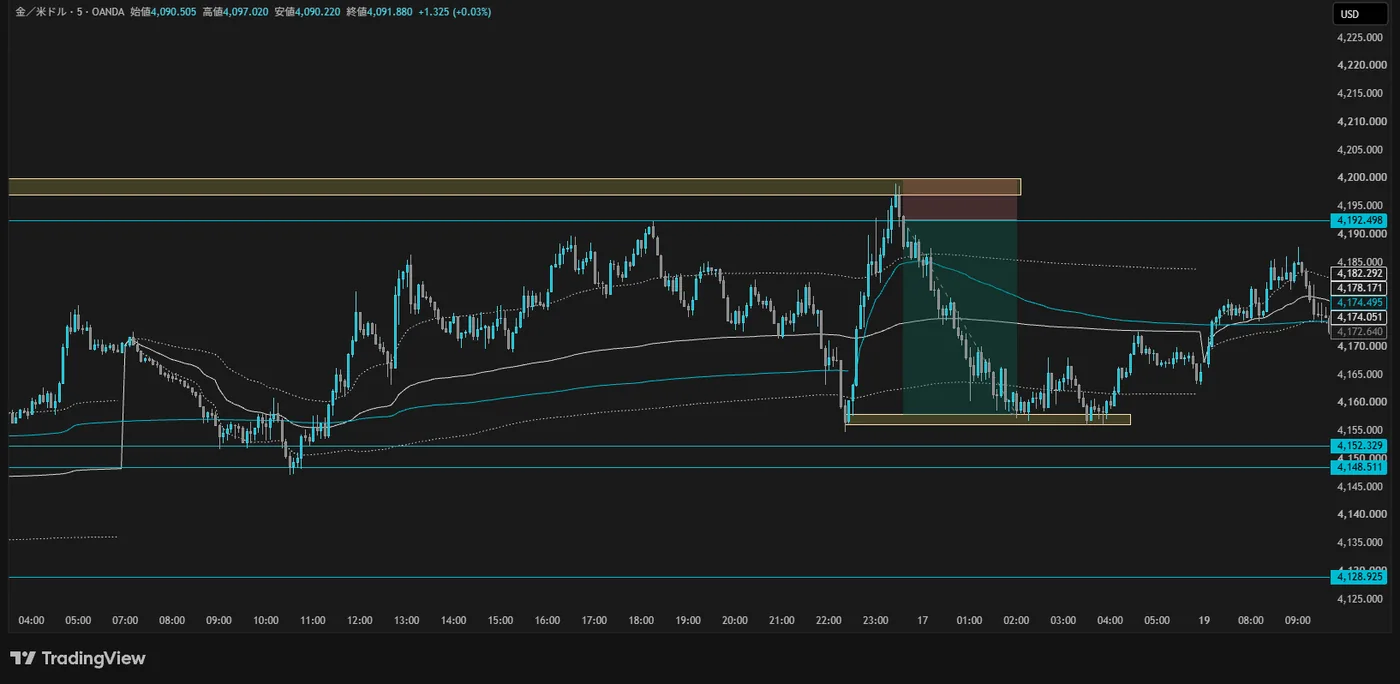
Task: Click the low value 4,090.220
Action: [x=317, y=12]
